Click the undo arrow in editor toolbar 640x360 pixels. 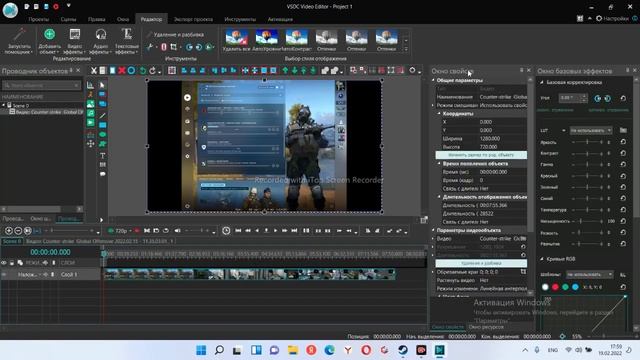click(x=142, y=71)
